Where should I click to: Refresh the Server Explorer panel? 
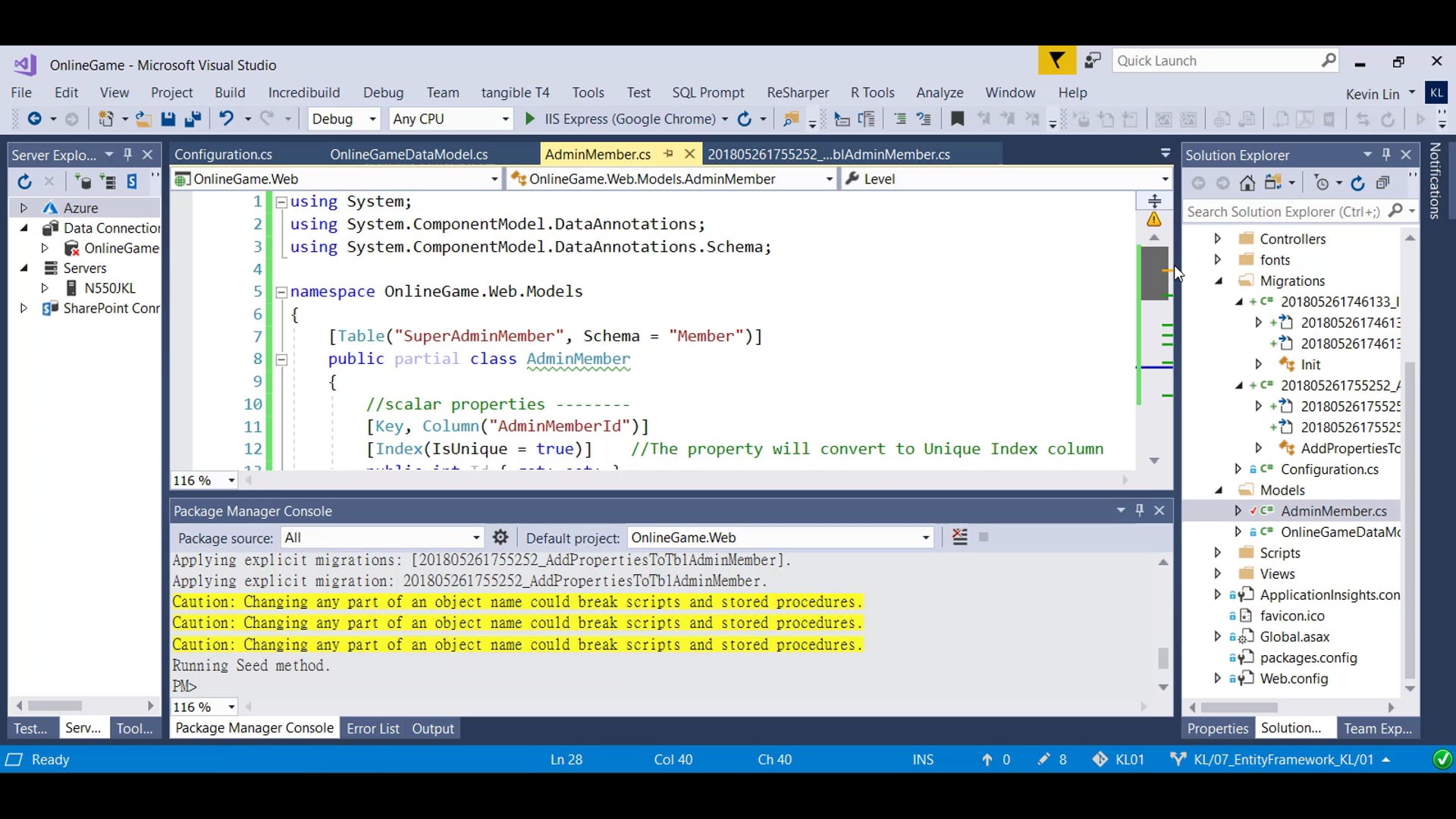(x=24, y=181)
